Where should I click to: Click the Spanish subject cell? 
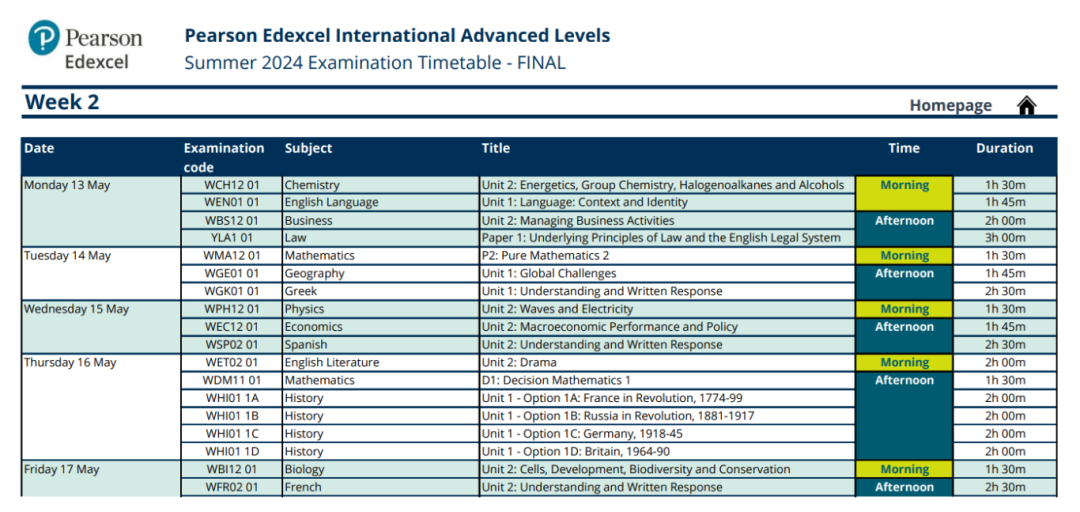point(381,345)
